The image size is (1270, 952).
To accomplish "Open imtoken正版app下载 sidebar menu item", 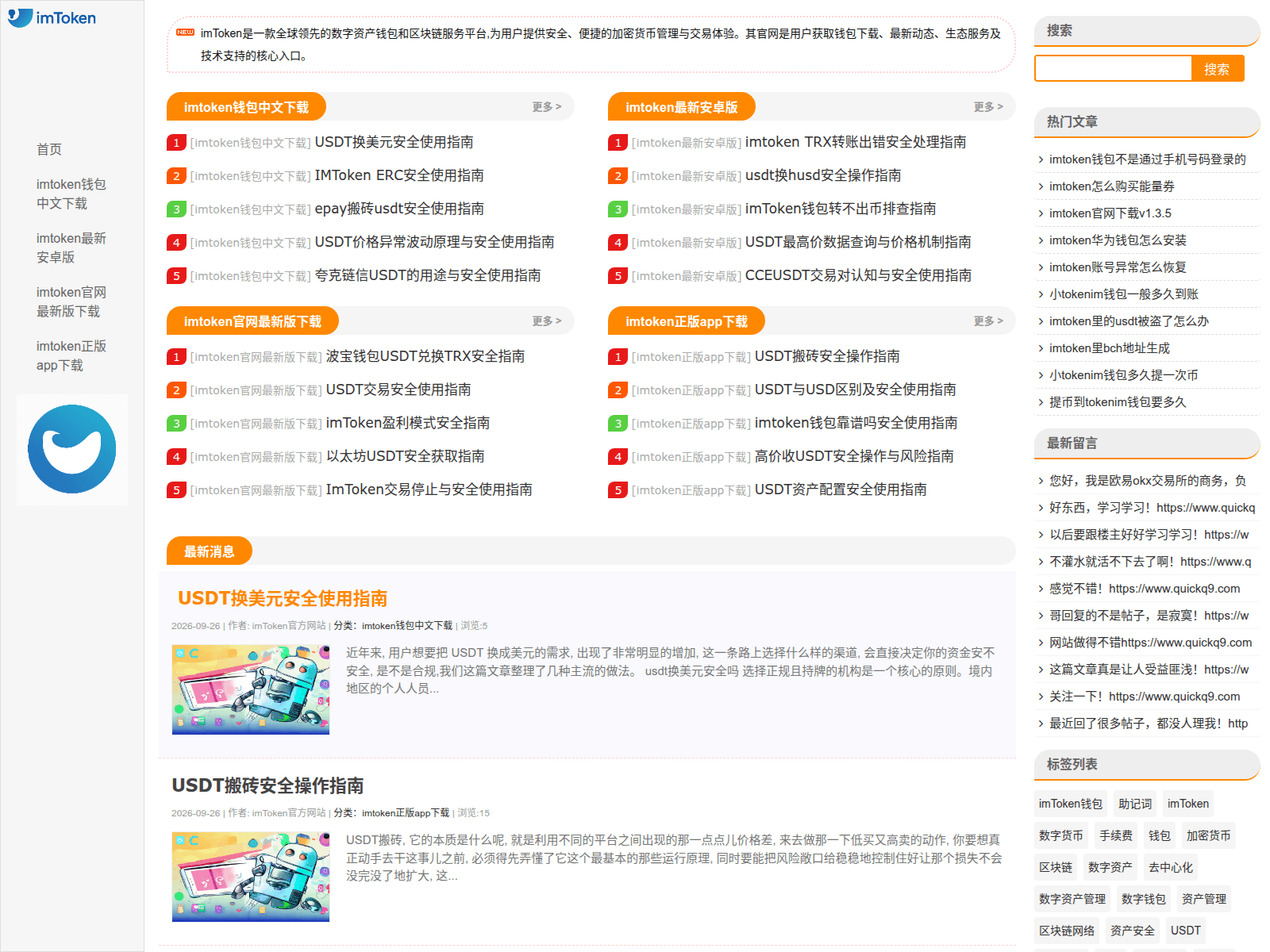I will click(x=71, y=355).
